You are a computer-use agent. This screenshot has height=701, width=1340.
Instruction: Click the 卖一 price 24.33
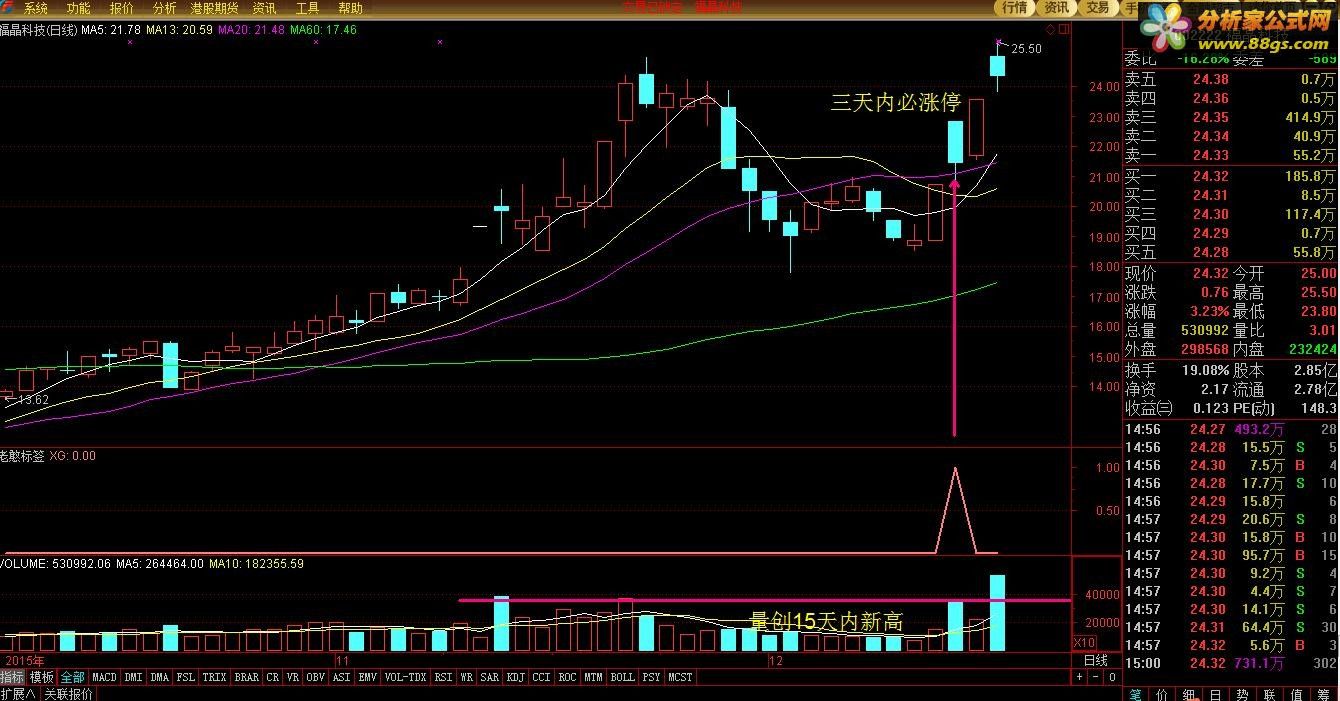pyautogui.click(x=1211, y=155)
